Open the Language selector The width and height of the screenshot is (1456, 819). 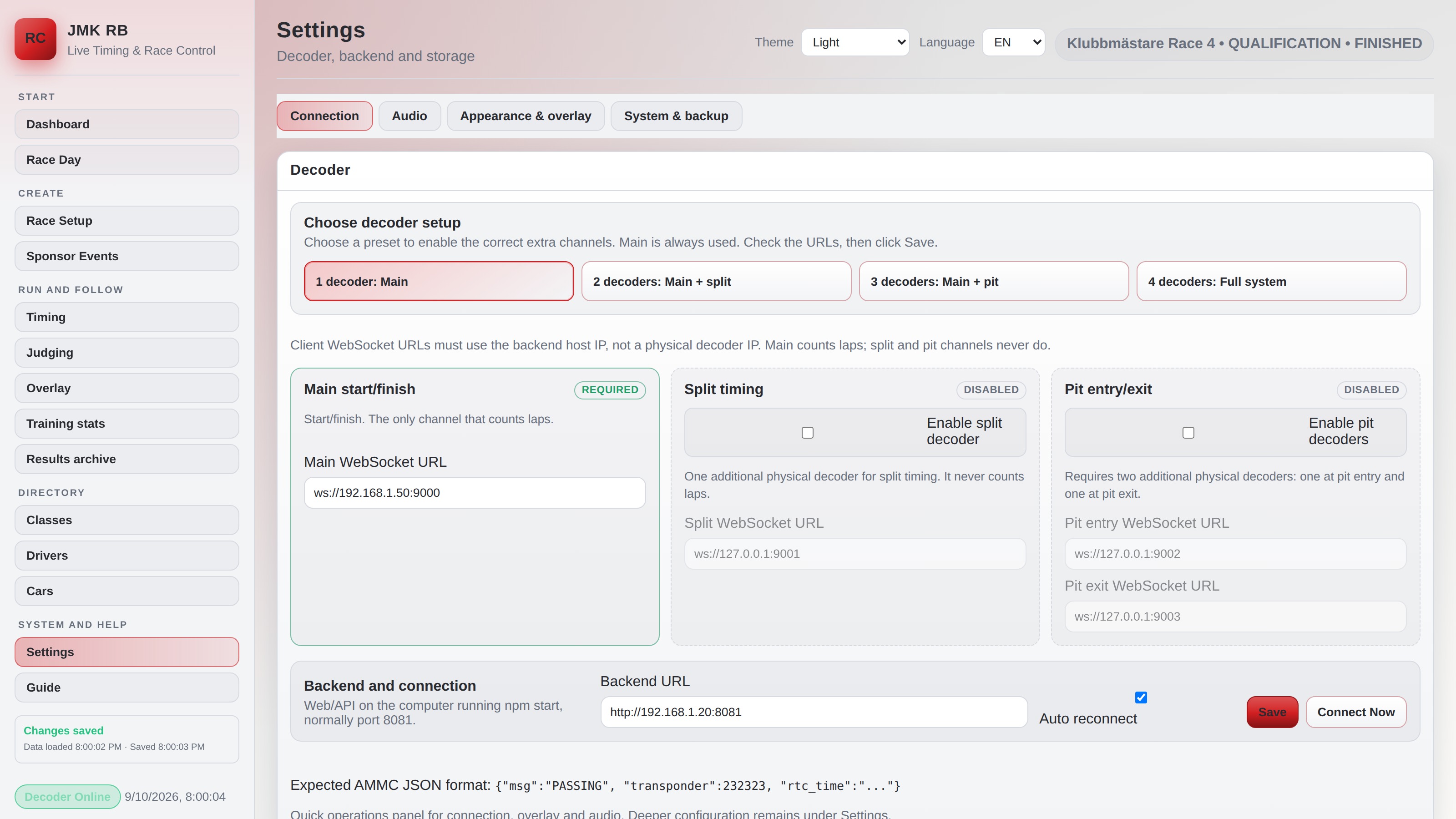(x=1013, y=42)
